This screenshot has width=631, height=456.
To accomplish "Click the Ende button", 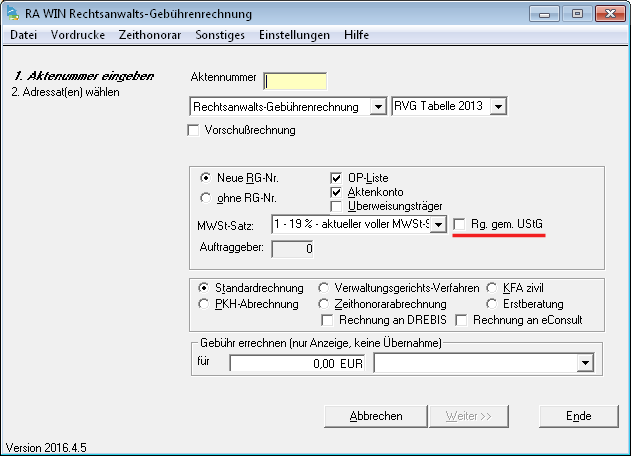I will (579, 416).
